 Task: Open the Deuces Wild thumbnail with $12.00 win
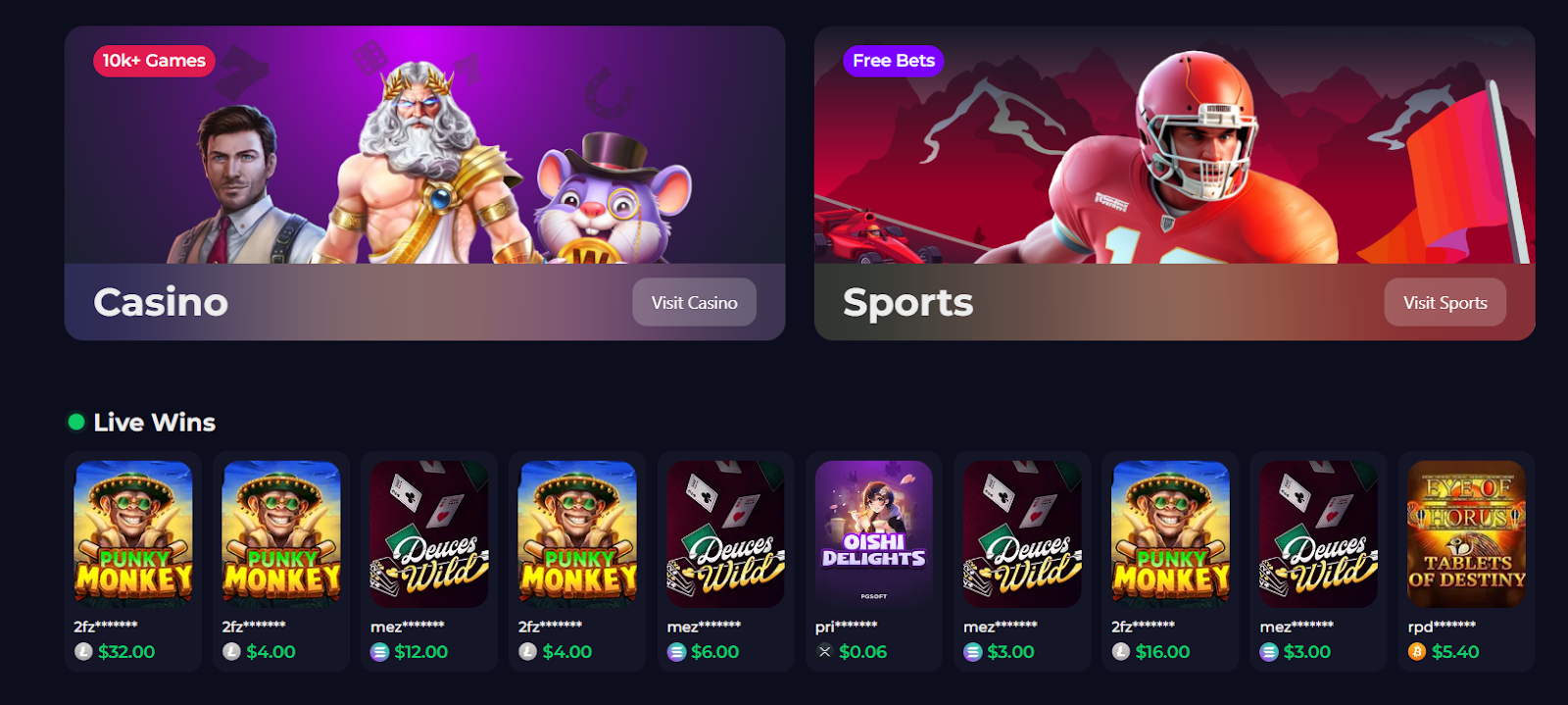[x=429, y=534]
